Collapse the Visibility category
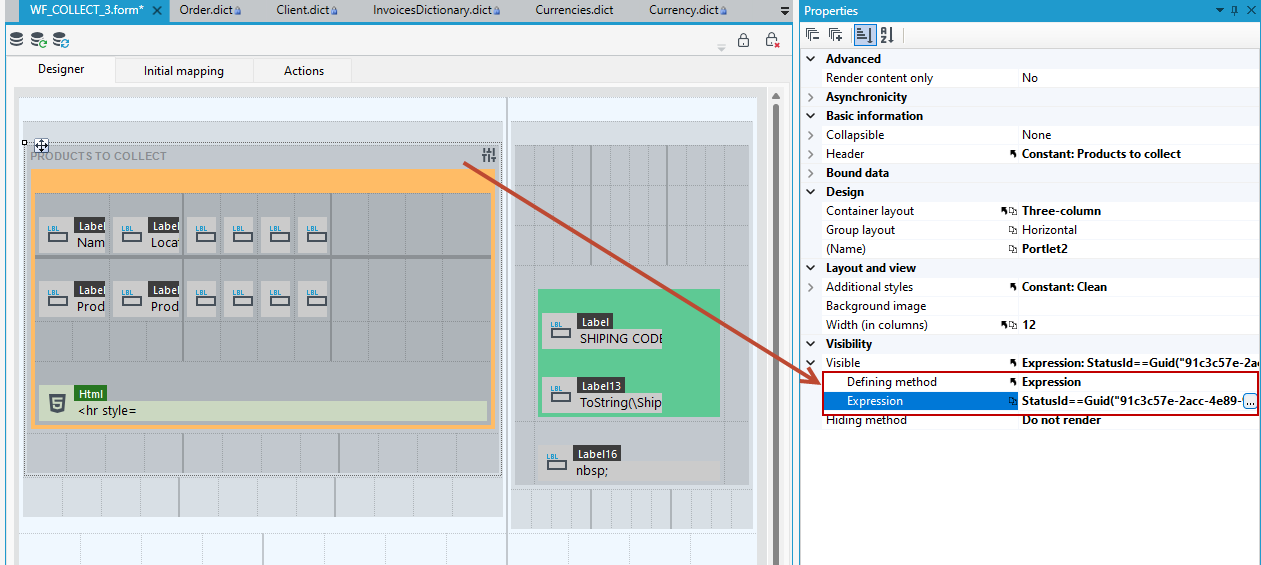 pos(811,344)
